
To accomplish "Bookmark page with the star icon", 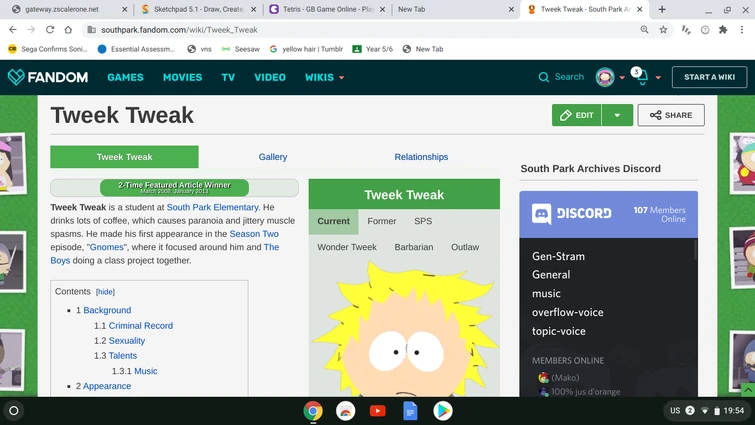I will point(663,30).
